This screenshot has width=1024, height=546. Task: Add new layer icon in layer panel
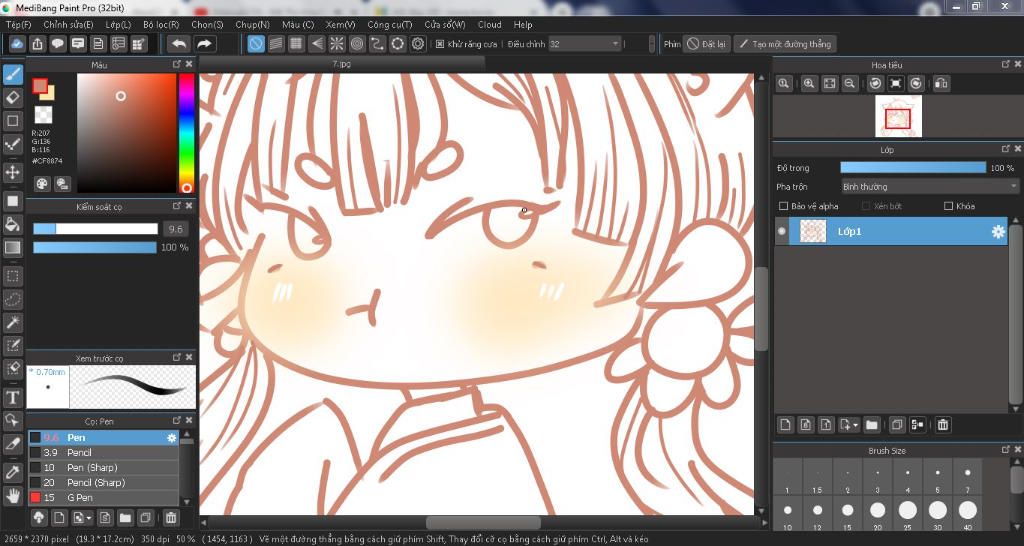pos(786,425)
